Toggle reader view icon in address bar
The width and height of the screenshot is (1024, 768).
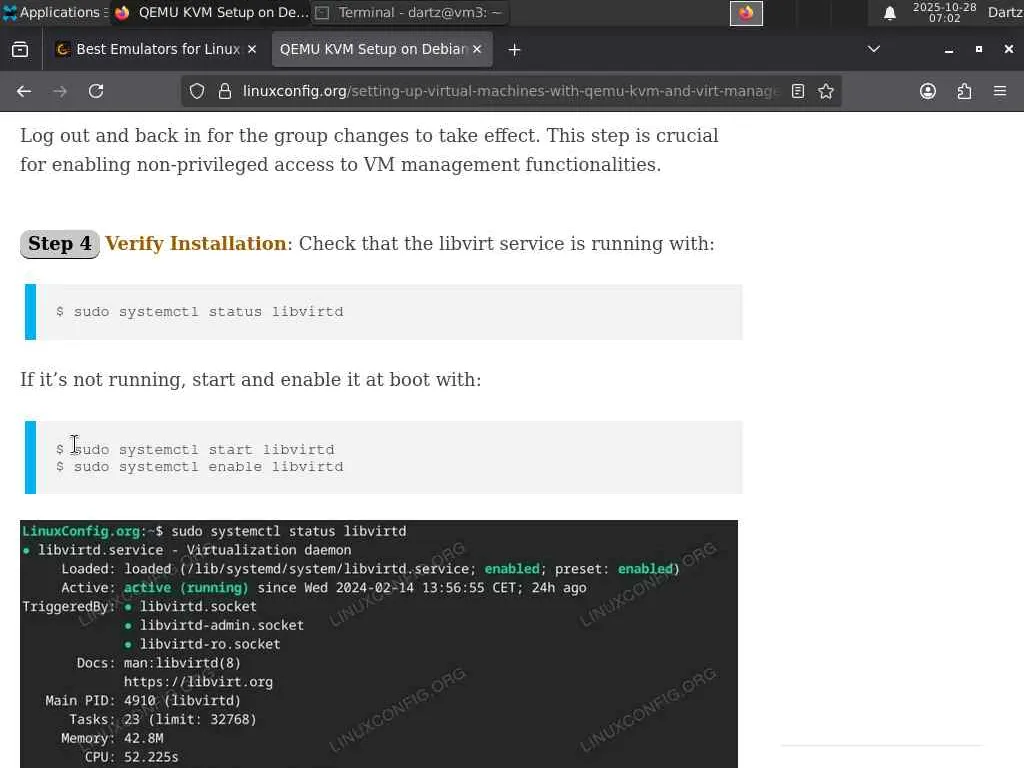(798, 91)
